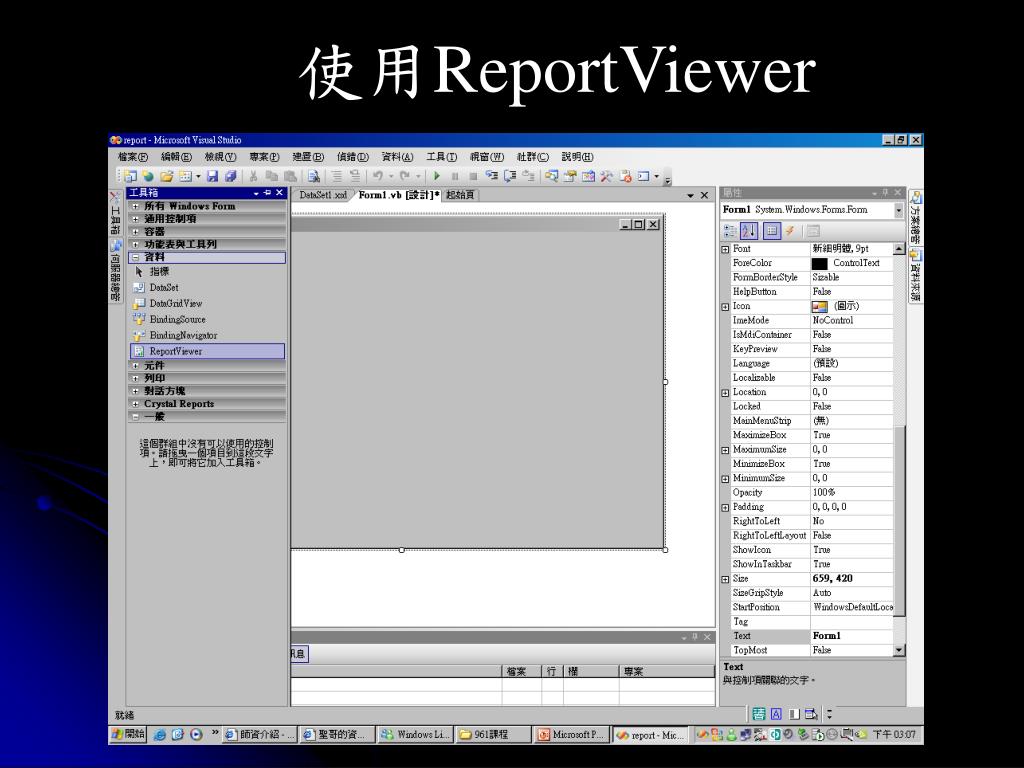Click the 開始 Start button
The height and width of the screenshot is (768, 1024).
[128, 734]
